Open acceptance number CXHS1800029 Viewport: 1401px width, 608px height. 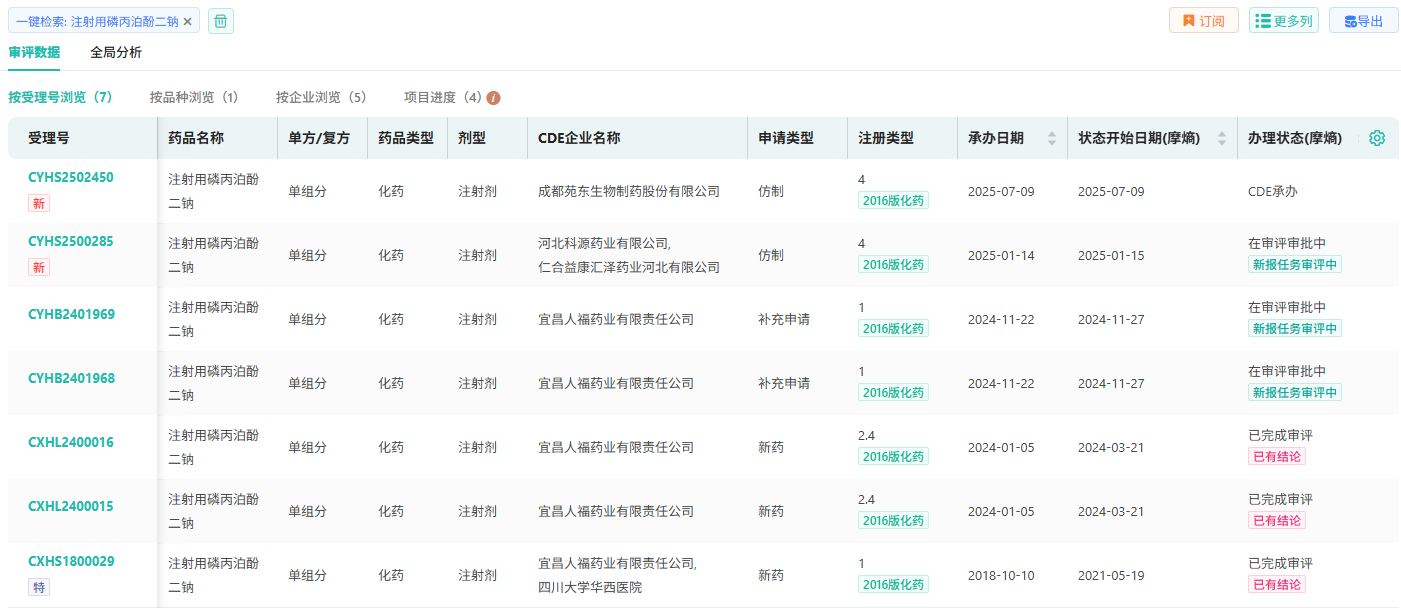pyautogui.click(x=71, y=561)
